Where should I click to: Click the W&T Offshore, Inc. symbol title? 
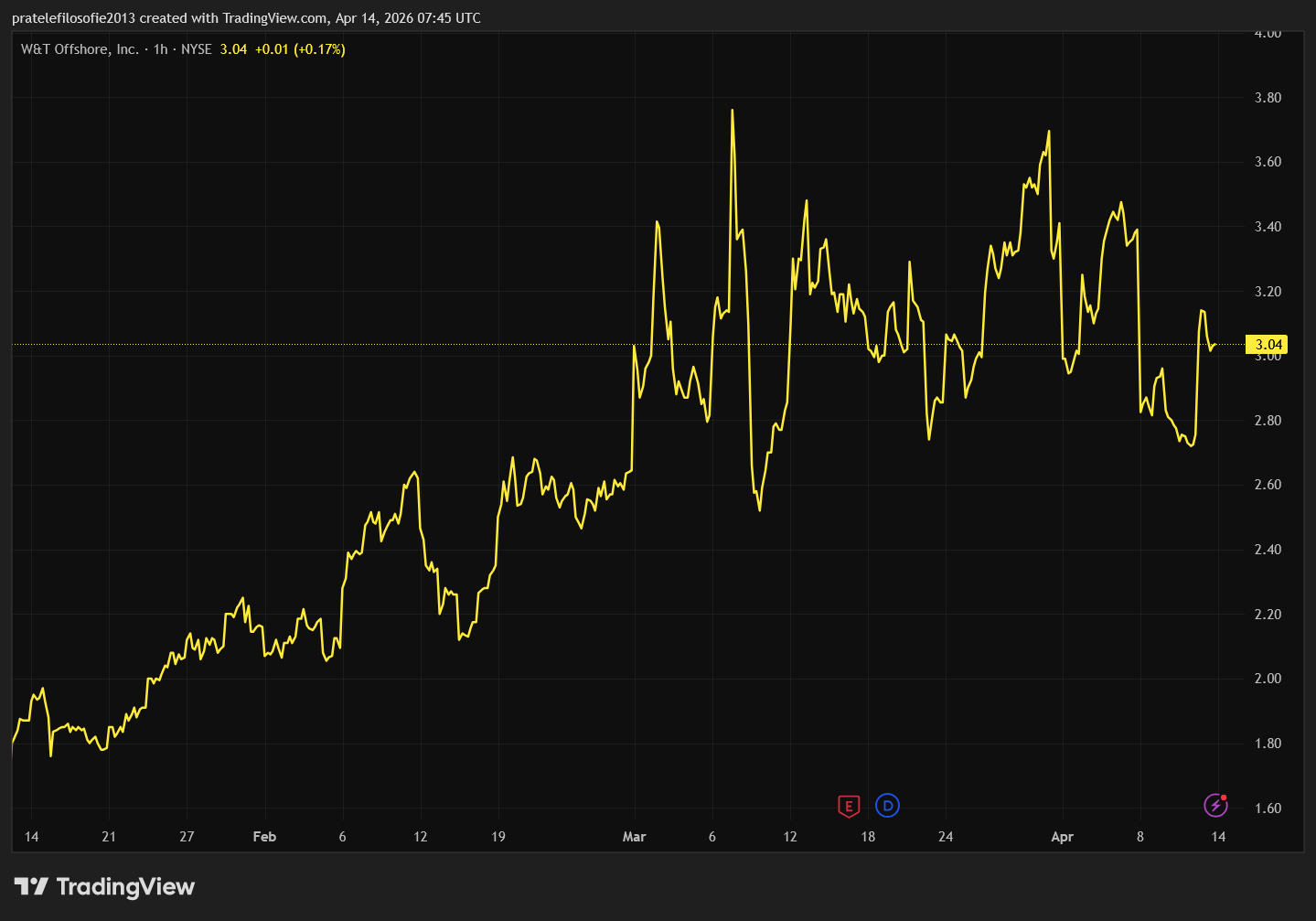point(80,49)
